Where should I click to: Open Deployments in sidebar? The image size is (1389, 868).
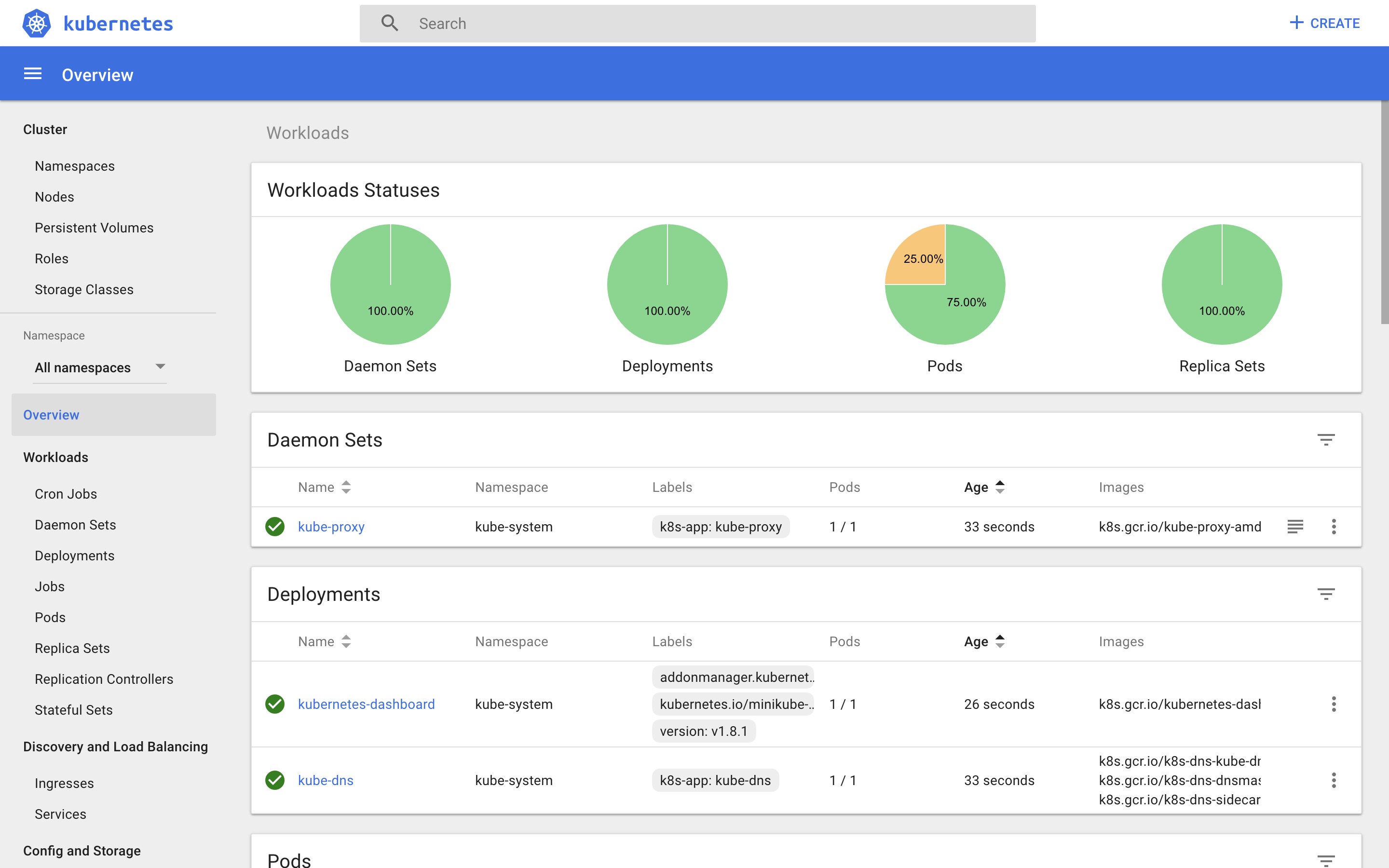pos(75,556)
